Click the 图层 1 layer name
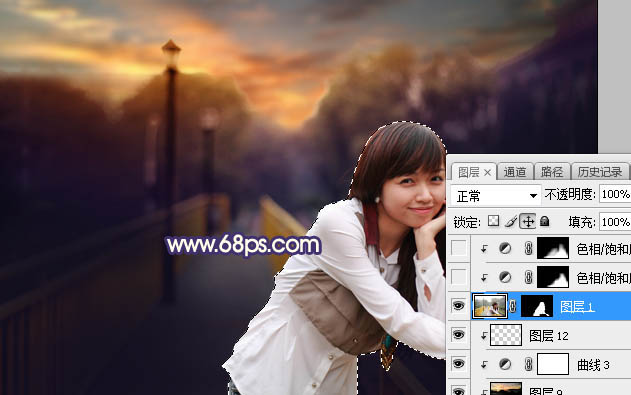631x395 pixels. pyautogui.click(x=577, y=307)
